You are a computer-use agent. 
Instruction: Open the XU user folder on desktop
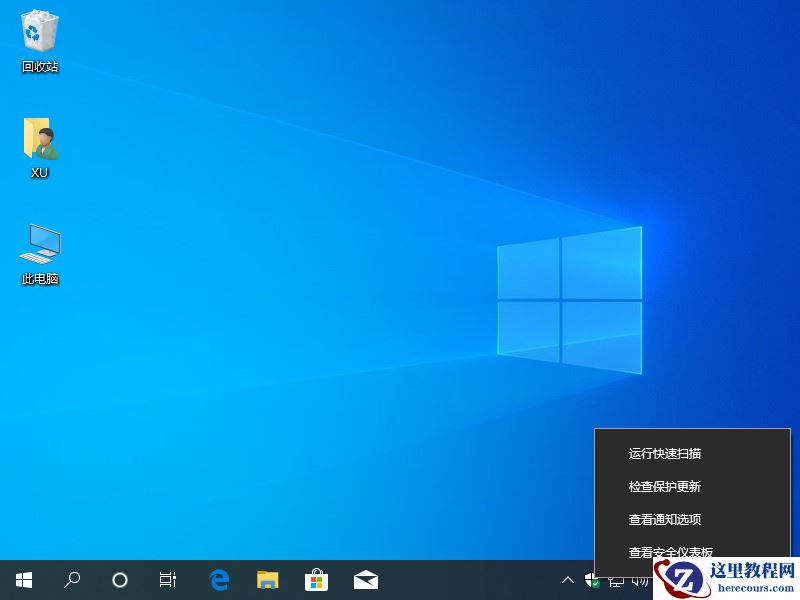point(38,143)
